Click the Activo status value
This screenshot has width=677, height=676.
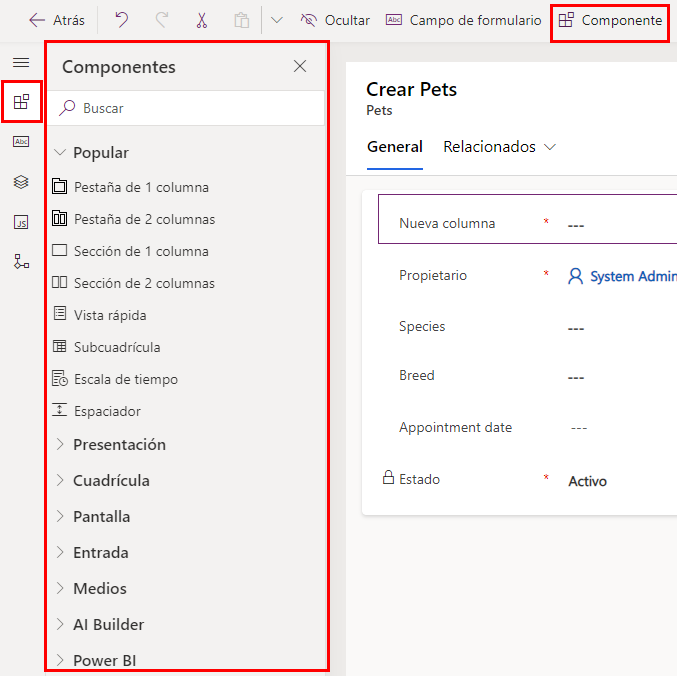point(587,481)
